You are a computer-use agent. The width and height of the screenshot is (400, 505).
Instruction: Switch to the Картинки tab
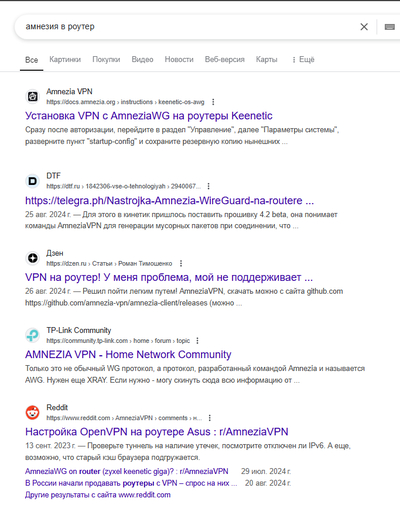(x=65, y=60)
